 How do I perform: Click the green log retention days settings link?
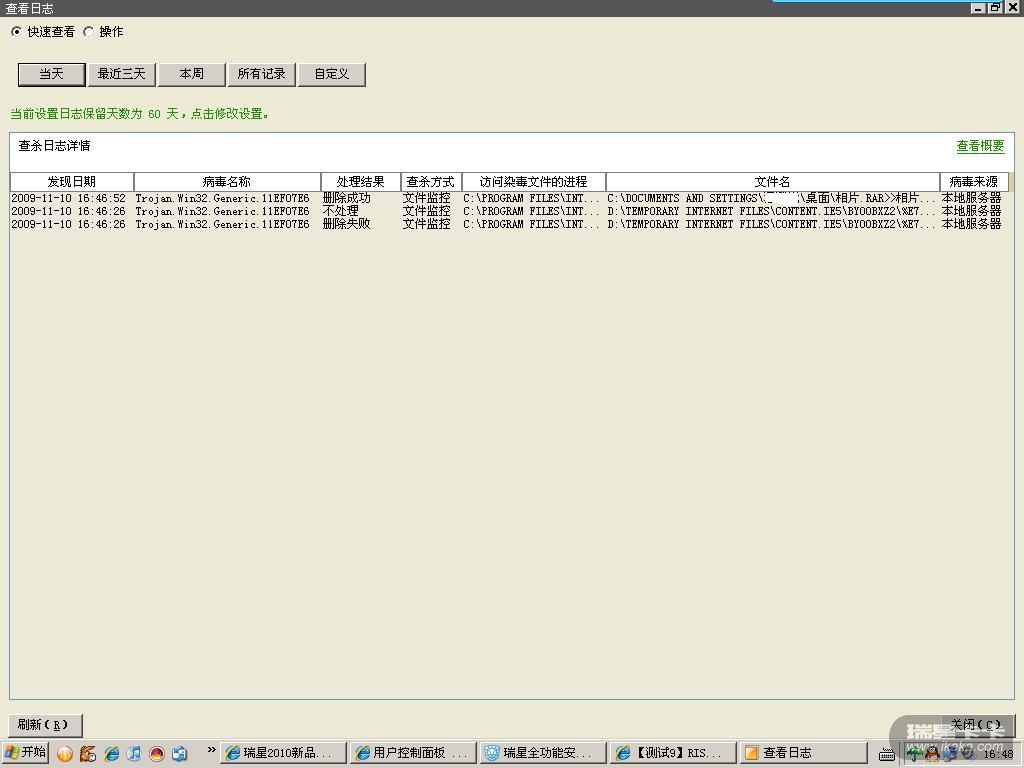point(139,114)
